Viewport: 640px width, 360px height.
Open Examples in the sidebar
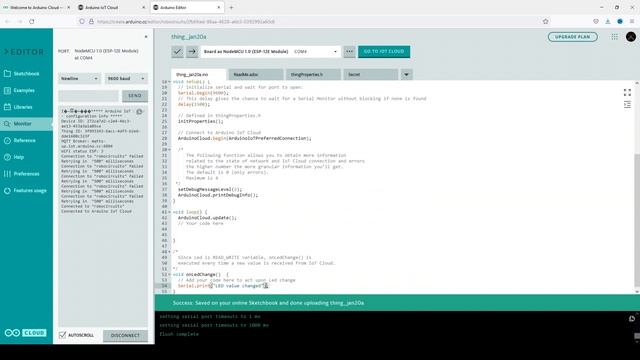coord(26,90)
